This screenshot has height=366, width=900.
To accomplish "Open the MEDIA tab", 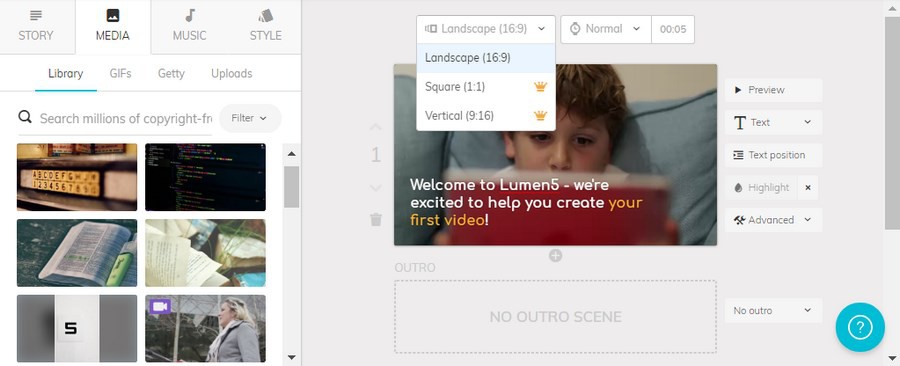I will (112, 26).
